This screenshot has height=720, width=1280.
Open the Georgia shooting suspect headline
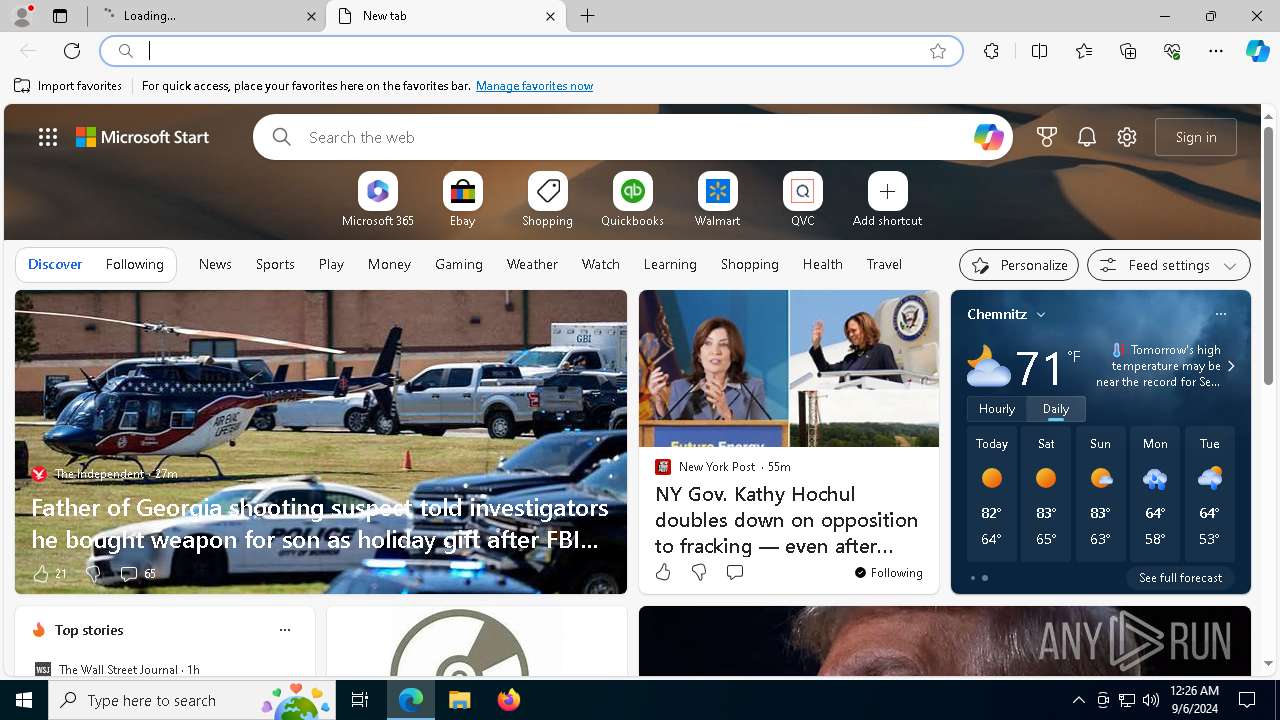(320, 523)
